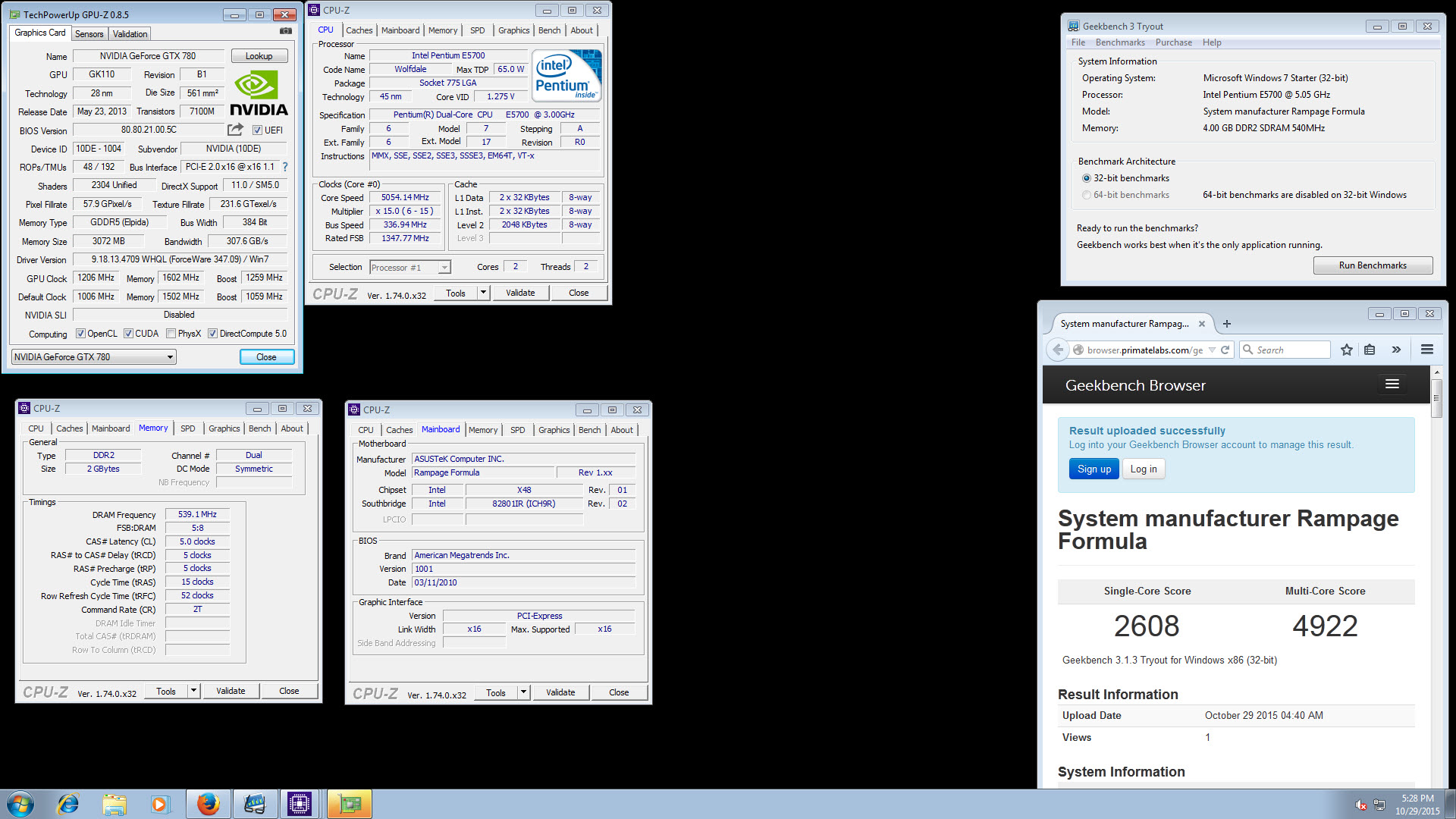Image resolution: width=1456 pixels, height=819 pixels.
Task: Switch to CPU-Z taskbar icon
Action: pyautogui.click(x=300, y=804)
